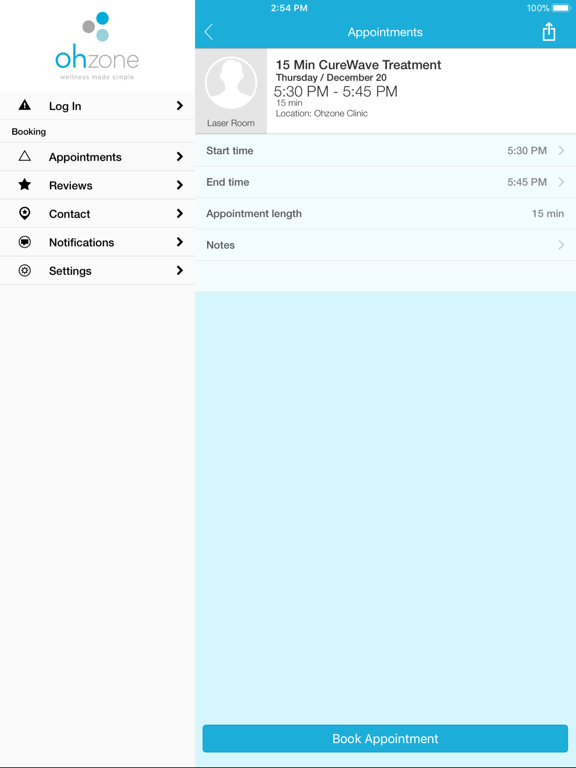Image resolution: width=576 pixels, height=768 pixels.
Task: Tap the Booking section header
Action: coord(29,131)
